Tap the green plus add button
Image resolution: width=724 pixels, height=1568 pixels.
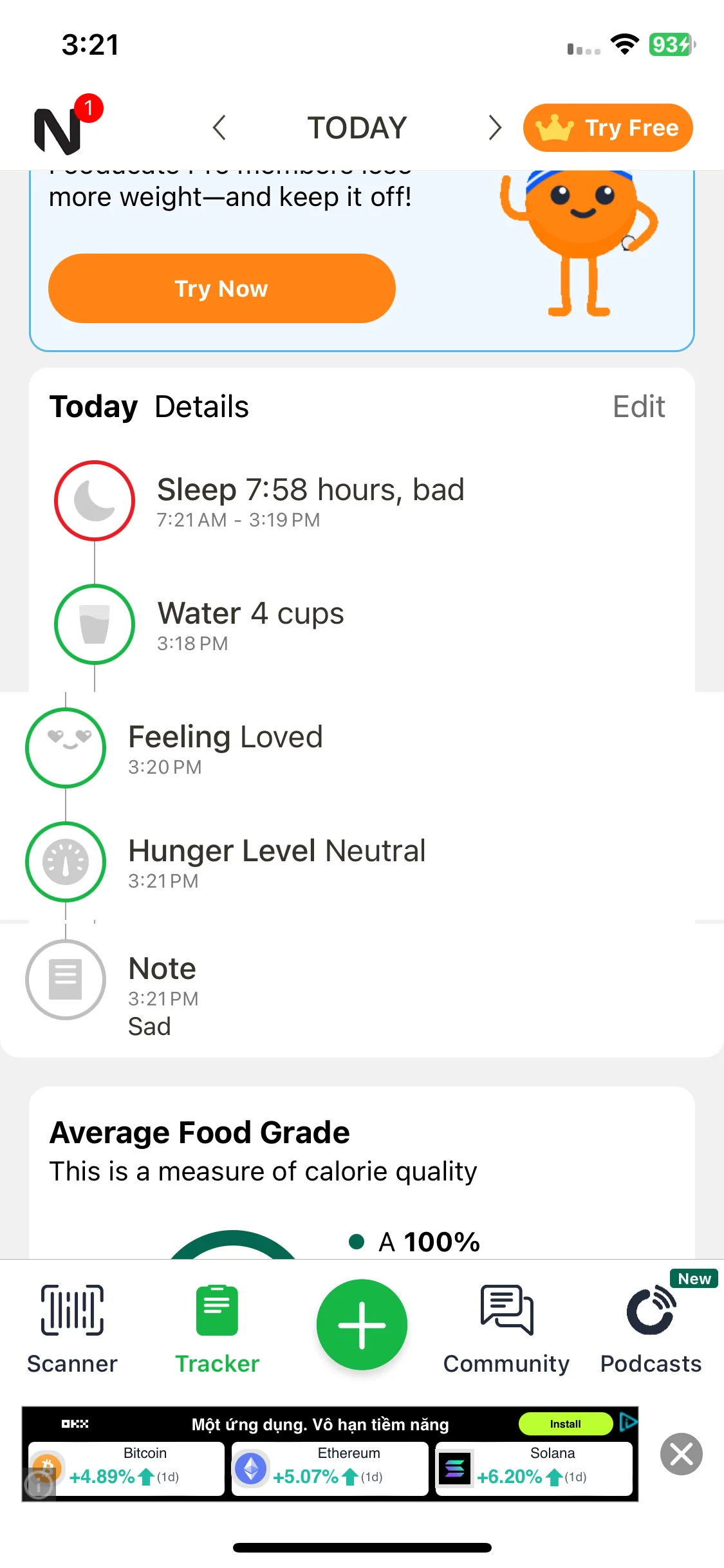click(362, 1324)
